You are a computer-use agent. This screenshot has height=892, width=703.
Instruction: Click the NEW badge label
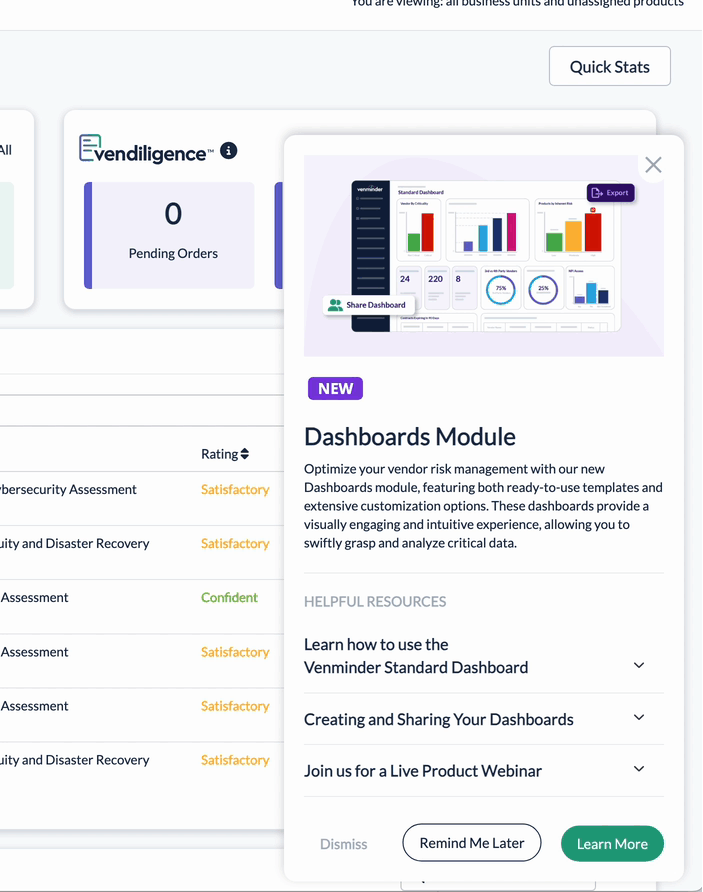tap(336, 389)
